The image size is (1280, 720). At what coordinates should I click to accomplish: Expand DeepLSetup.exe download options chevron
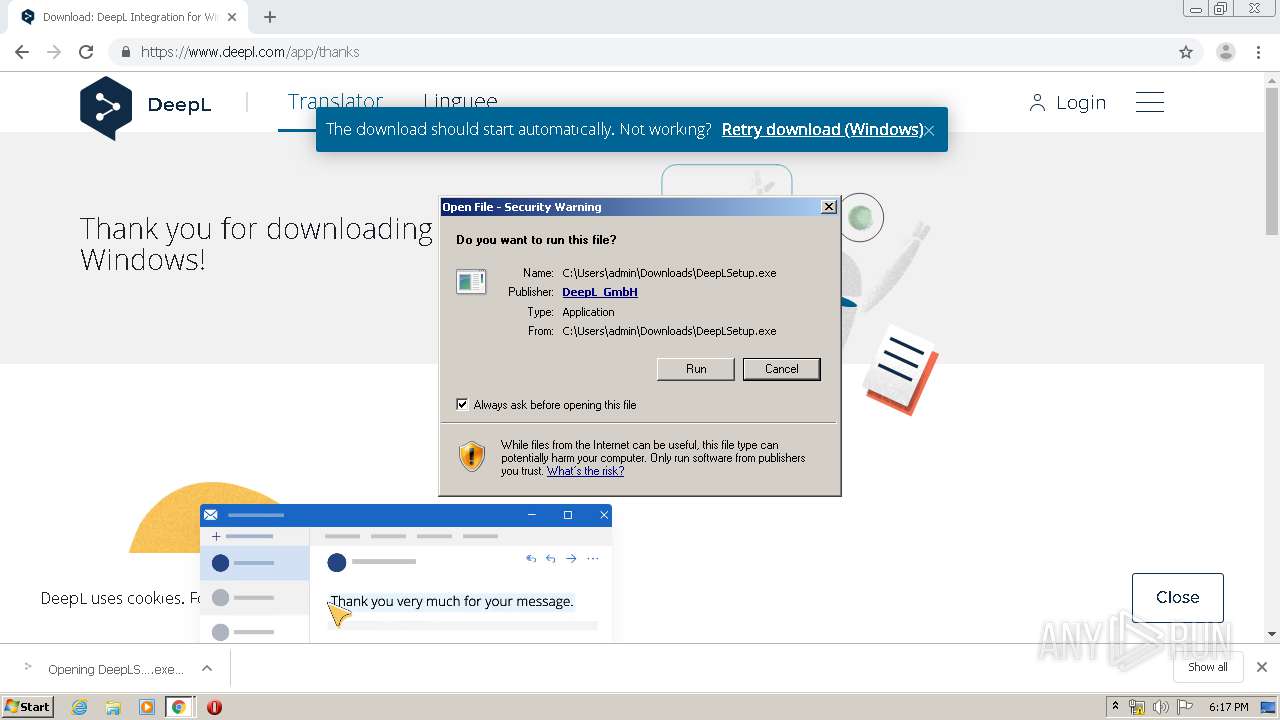tap(207, 668)
